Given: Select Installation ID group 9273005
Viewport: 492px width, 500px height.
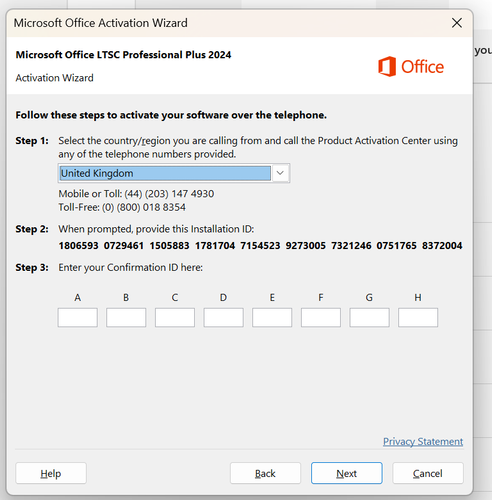Looking at the screenshot, I should pyautogui.click(x=306, y=246).
